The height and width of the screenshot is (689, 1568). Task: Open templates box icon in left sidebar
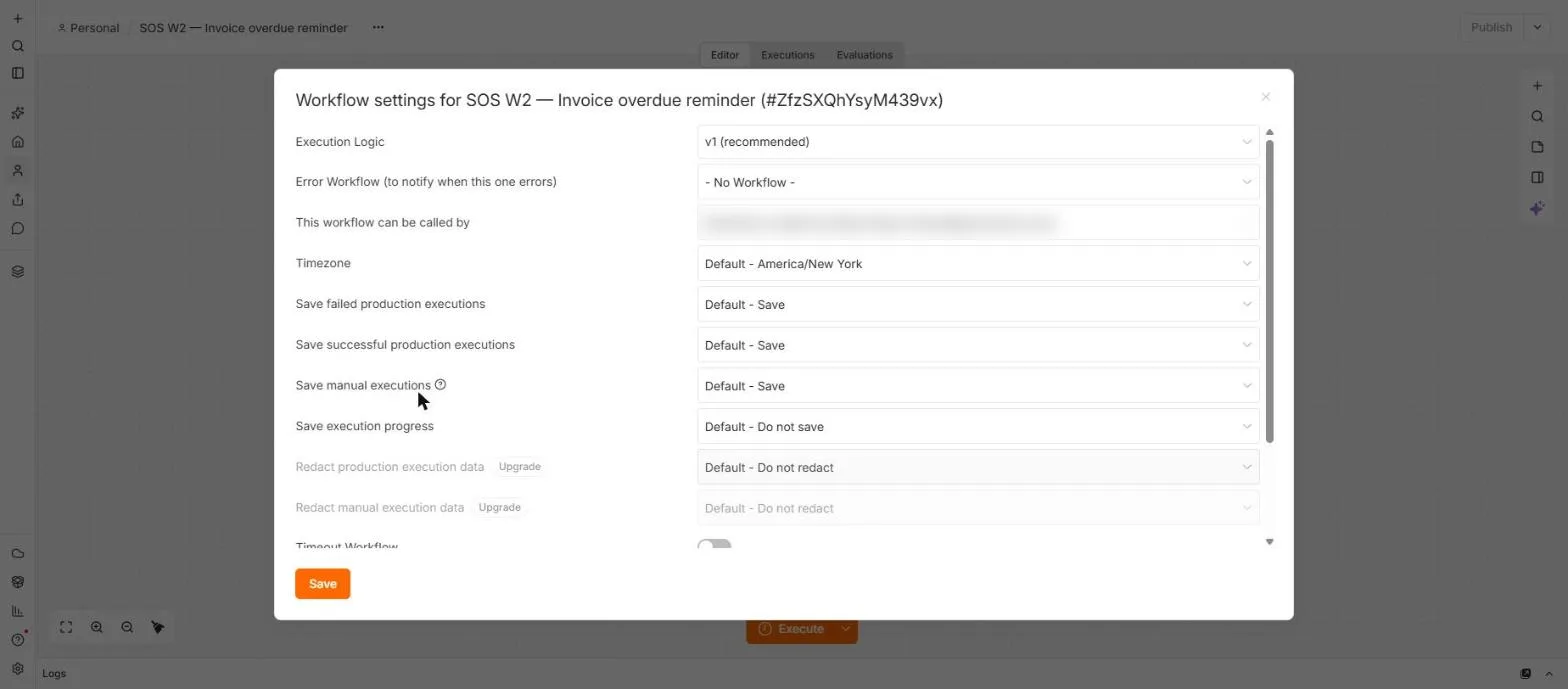tap(17, 582)
